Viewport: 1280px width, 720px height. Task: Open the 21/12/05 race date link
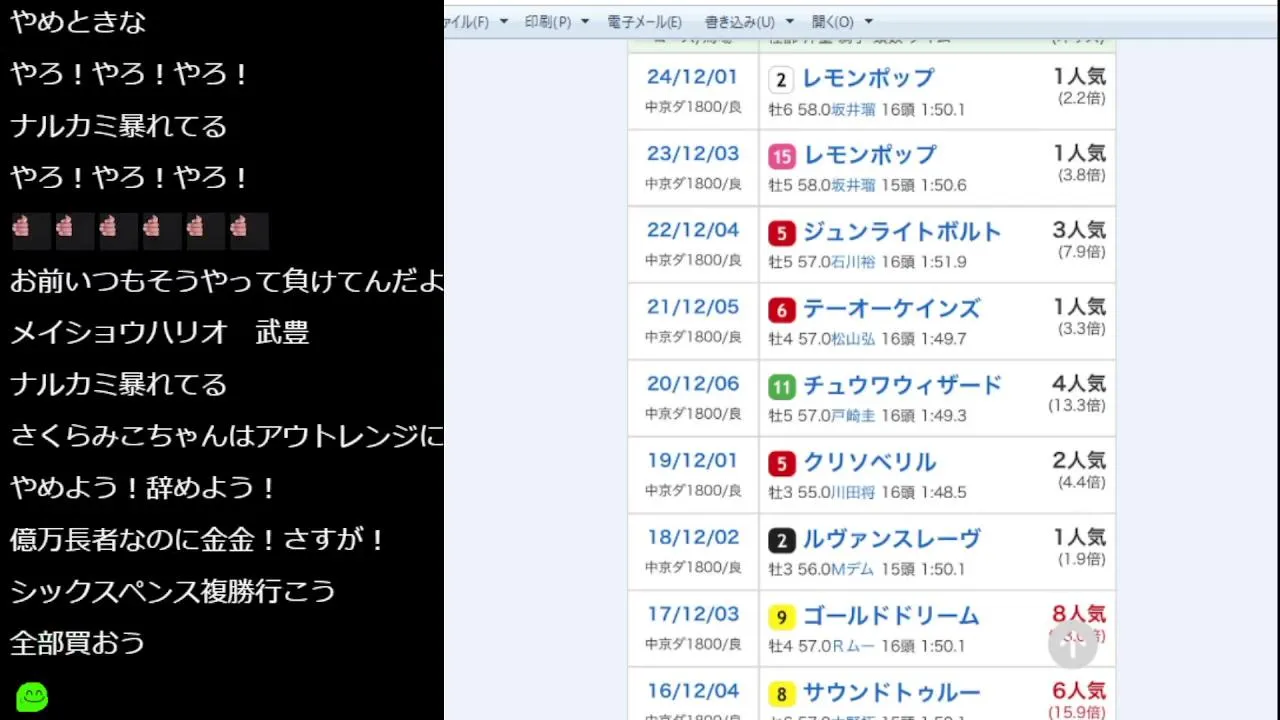point(692,308)
